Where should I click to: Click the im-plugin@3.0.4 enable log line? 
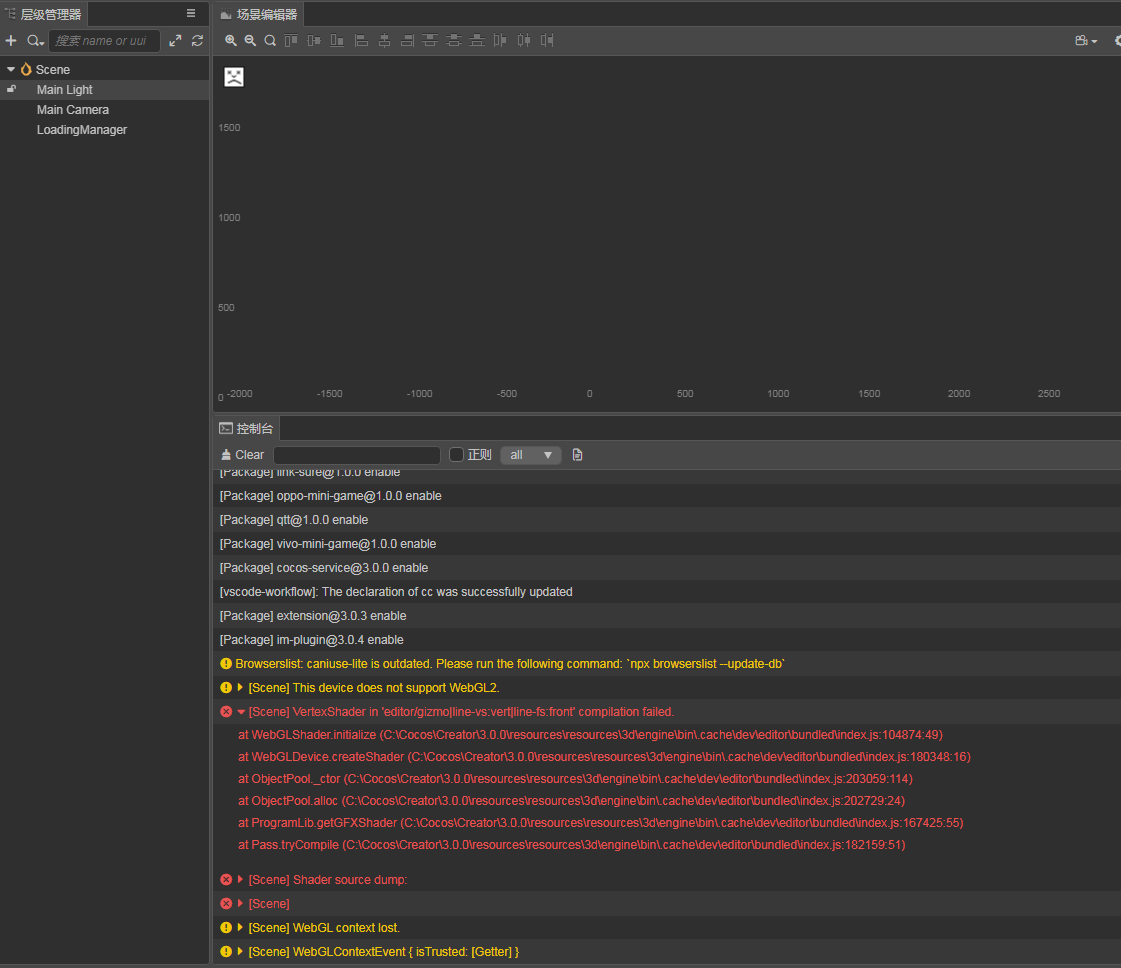coord(312,640)
